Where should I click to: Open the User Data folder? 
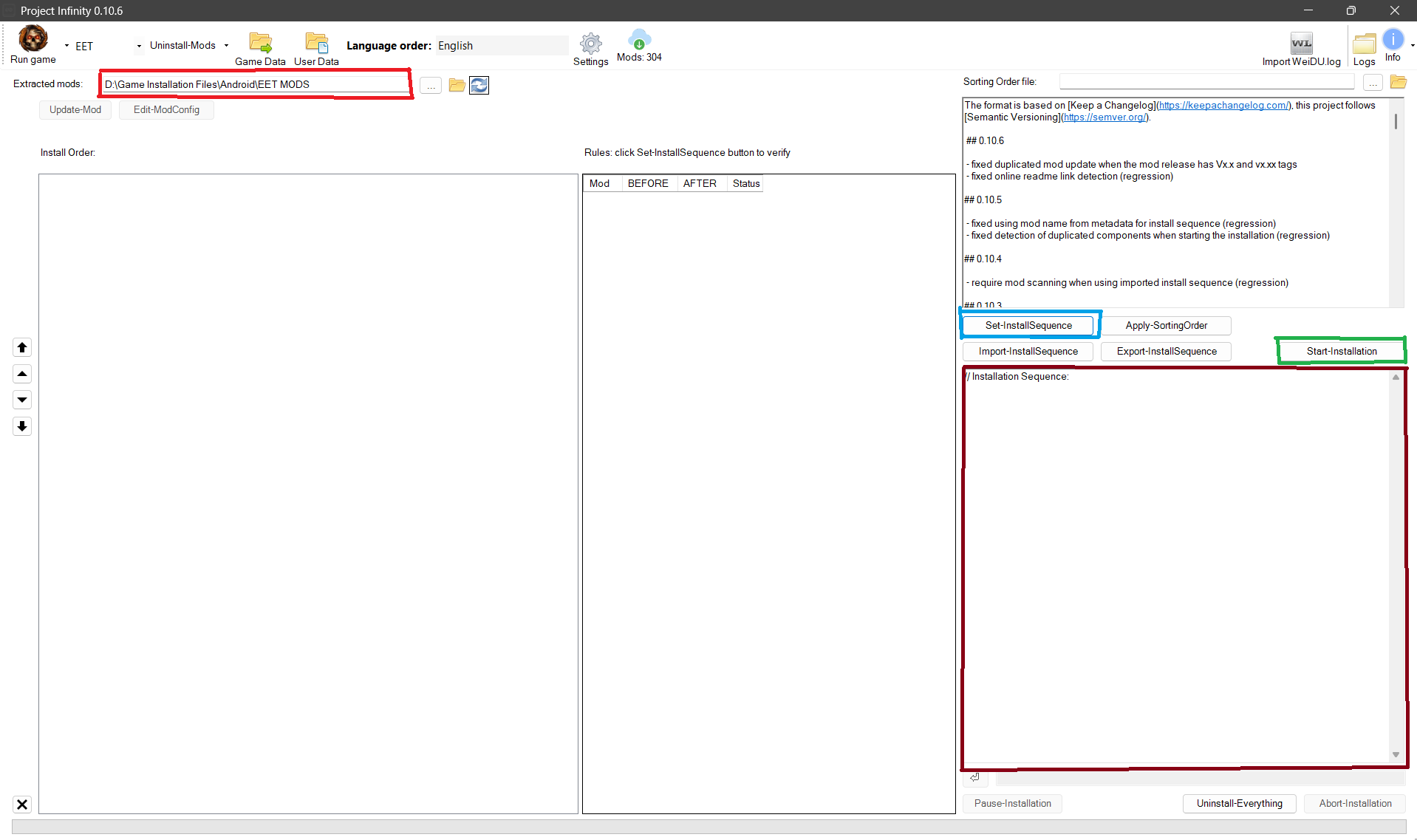point(316,43)
